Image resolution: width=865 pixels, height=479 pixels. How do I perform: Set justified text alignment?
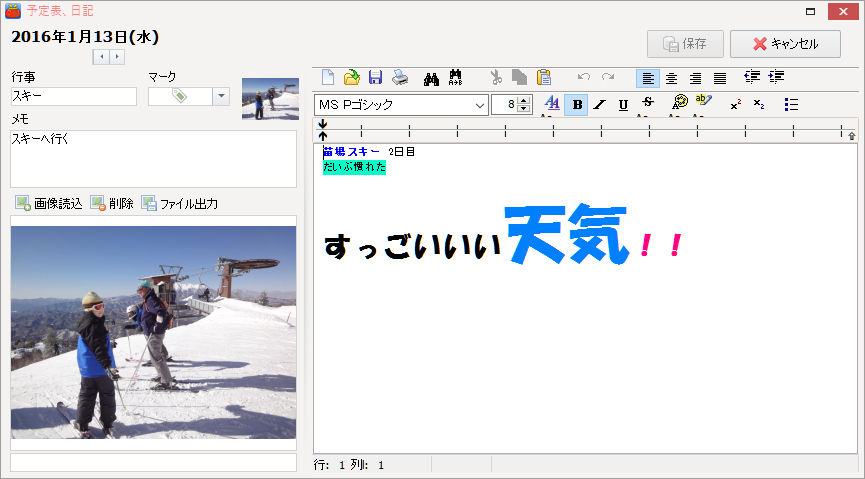click(x=719, y=78)
